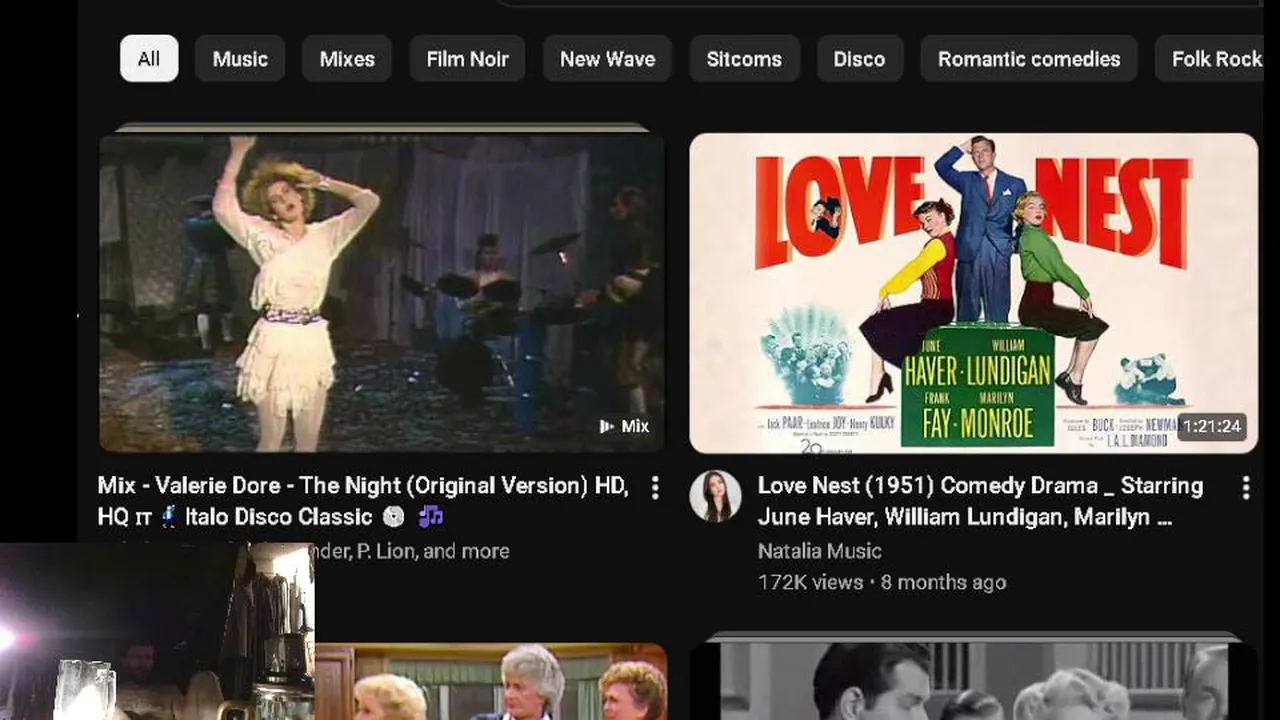Open options menu for Valerie Dore mix
This screenshot has height=720, width=1280.
(x=655, y=488)
